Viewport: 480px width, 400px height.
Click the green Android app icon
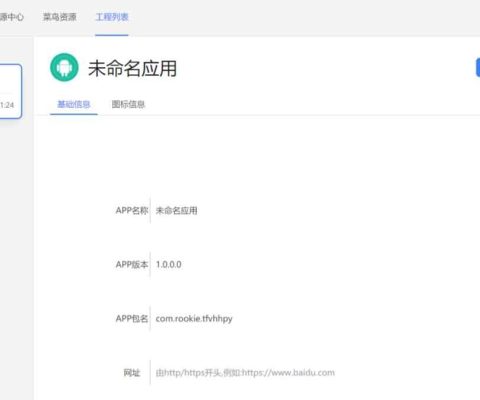64,67
